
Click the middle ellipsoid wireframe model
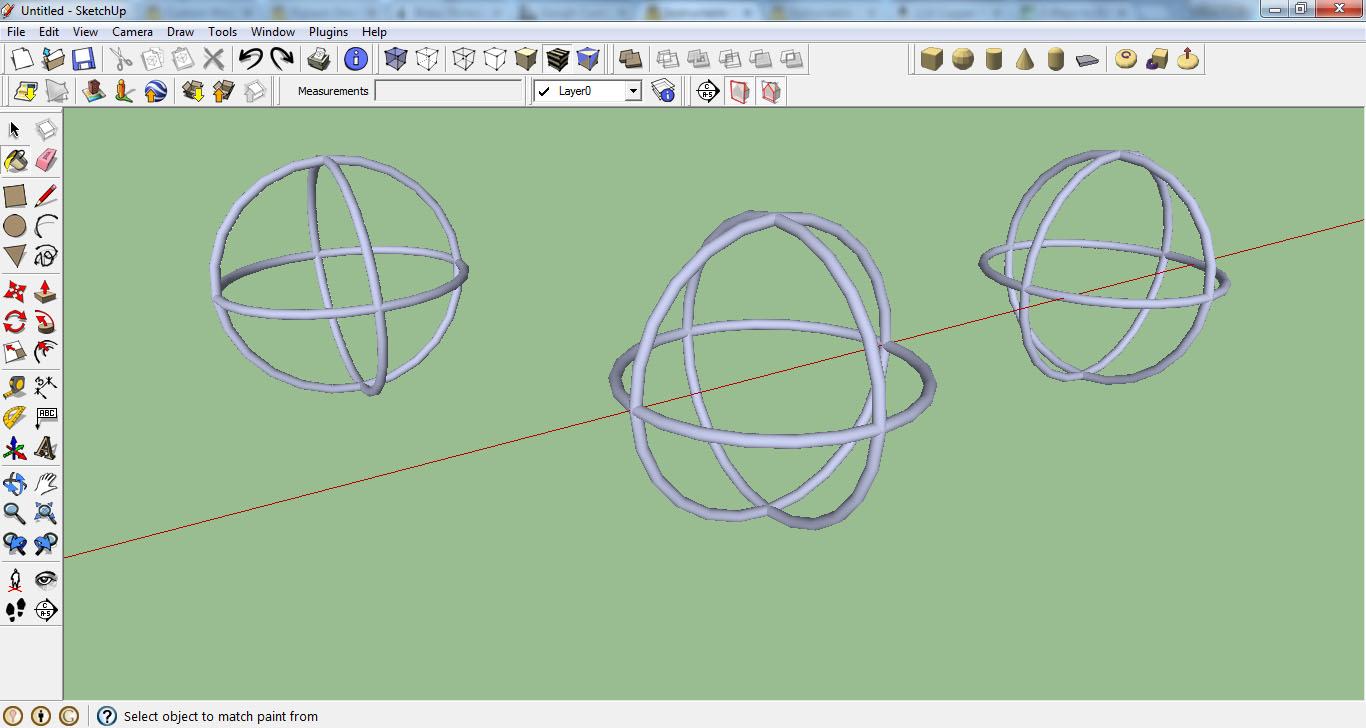click(772, 370)
